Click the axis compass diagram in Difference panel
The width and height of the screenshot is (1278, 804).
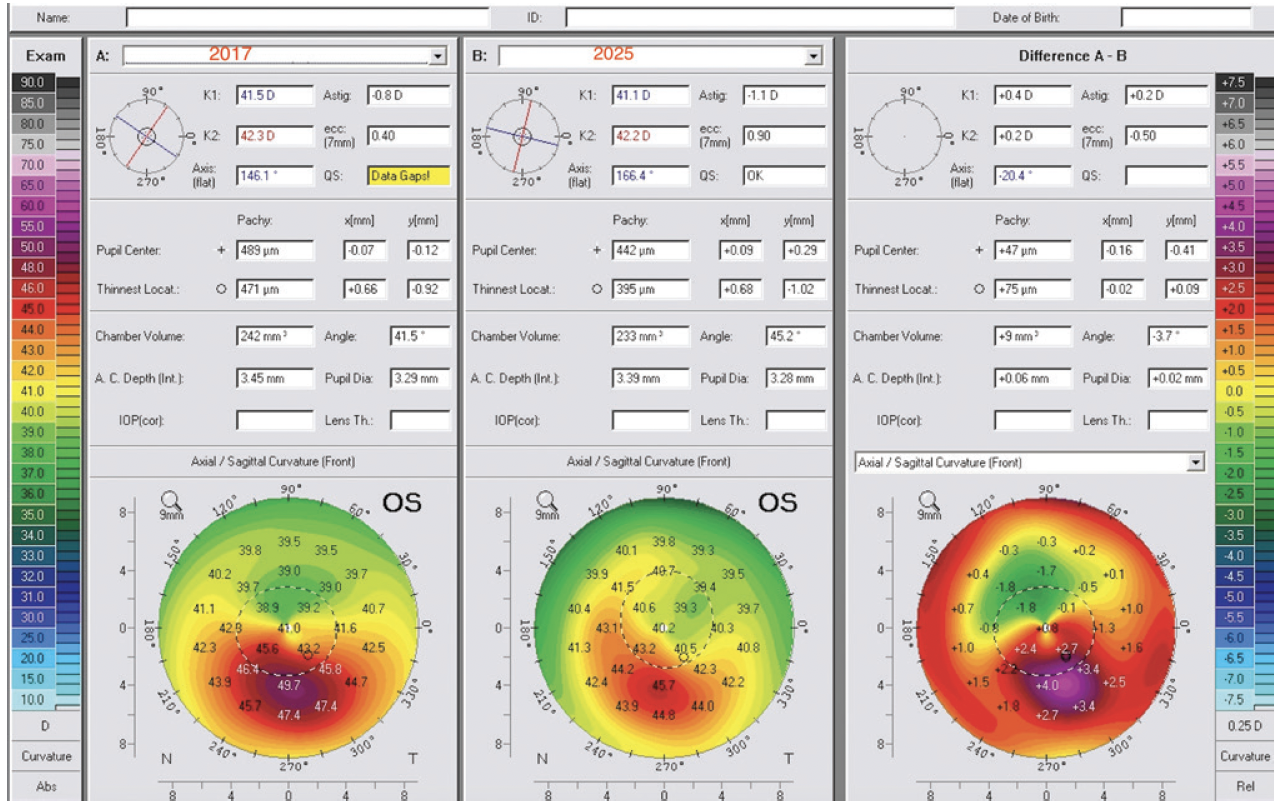pyautogui.click(x=903, y=137)
